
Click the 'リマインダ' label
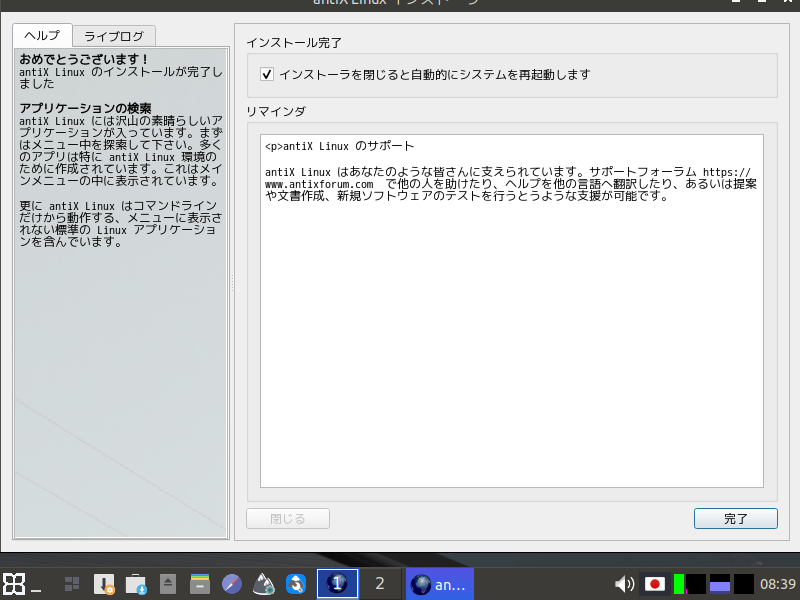pos(276,111)
